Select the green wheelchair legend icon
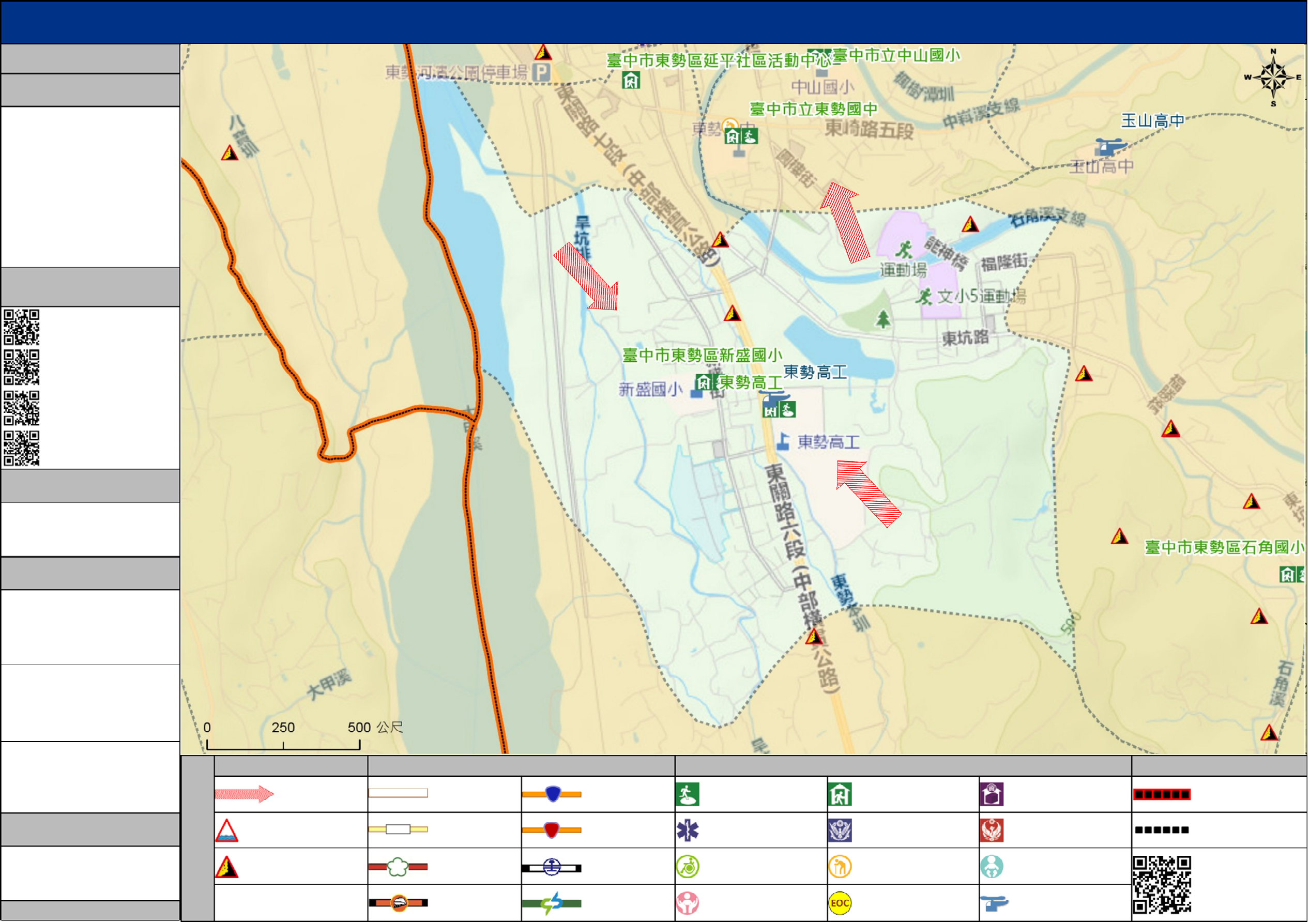This screenshot has height=924, width=1310. pos(688,868)
